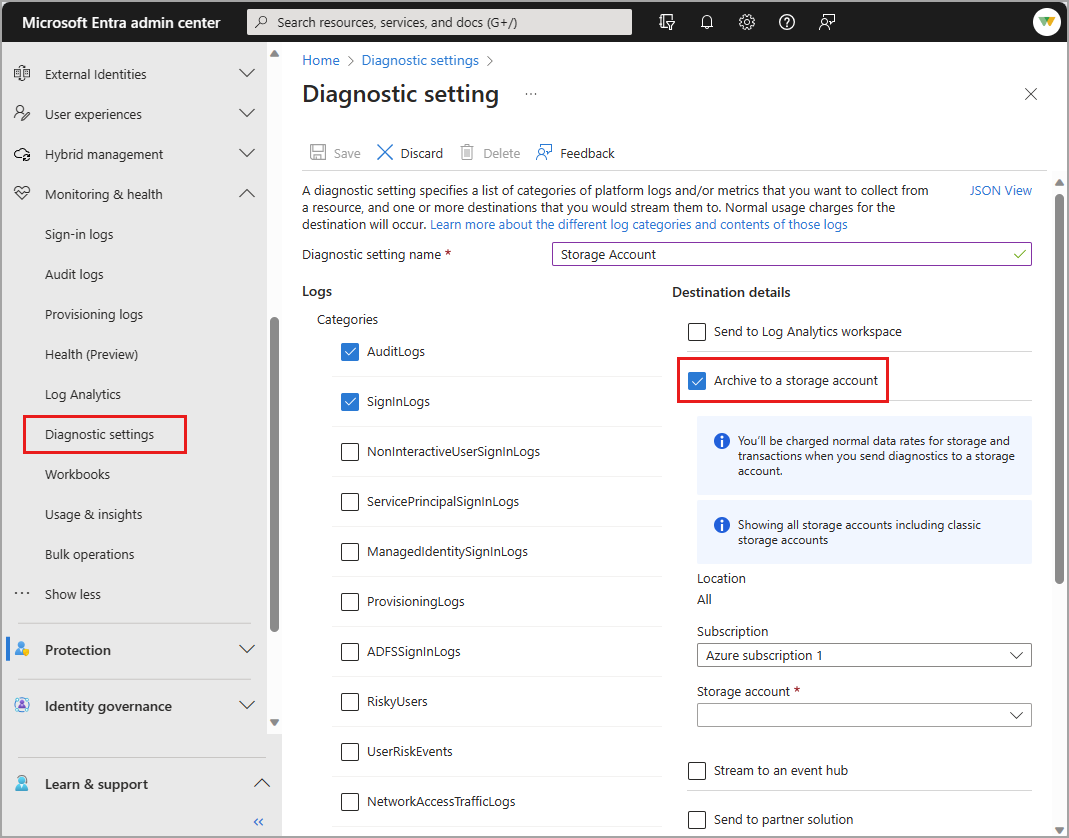Screen dimensions: 1069x838
Task: Open the Storage account dropdown
Action: [864, 715]
